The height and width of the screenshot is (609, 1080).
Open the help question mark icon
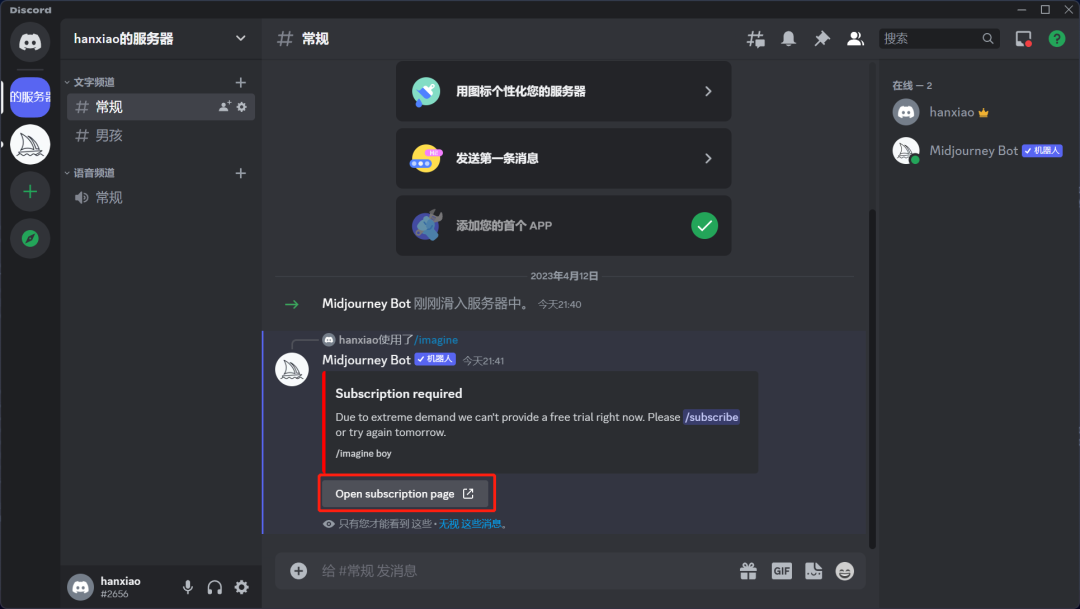click(1057, 39)
